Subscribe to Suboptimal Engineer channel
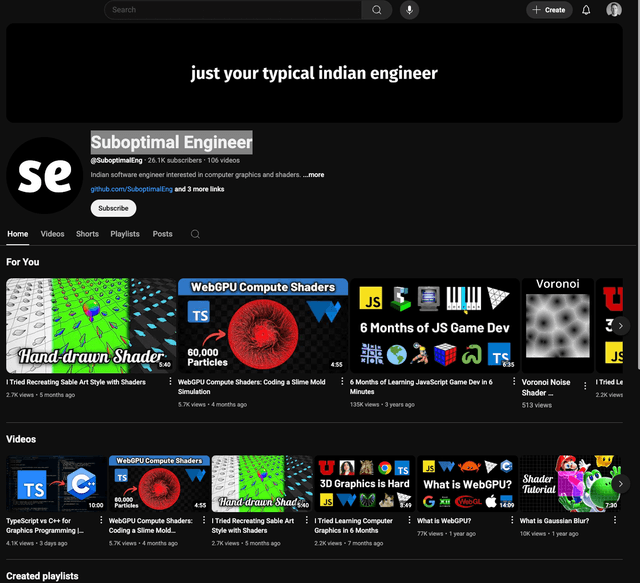Image resolution: width=640 pixels, height=583 pixels. point(113,208)
